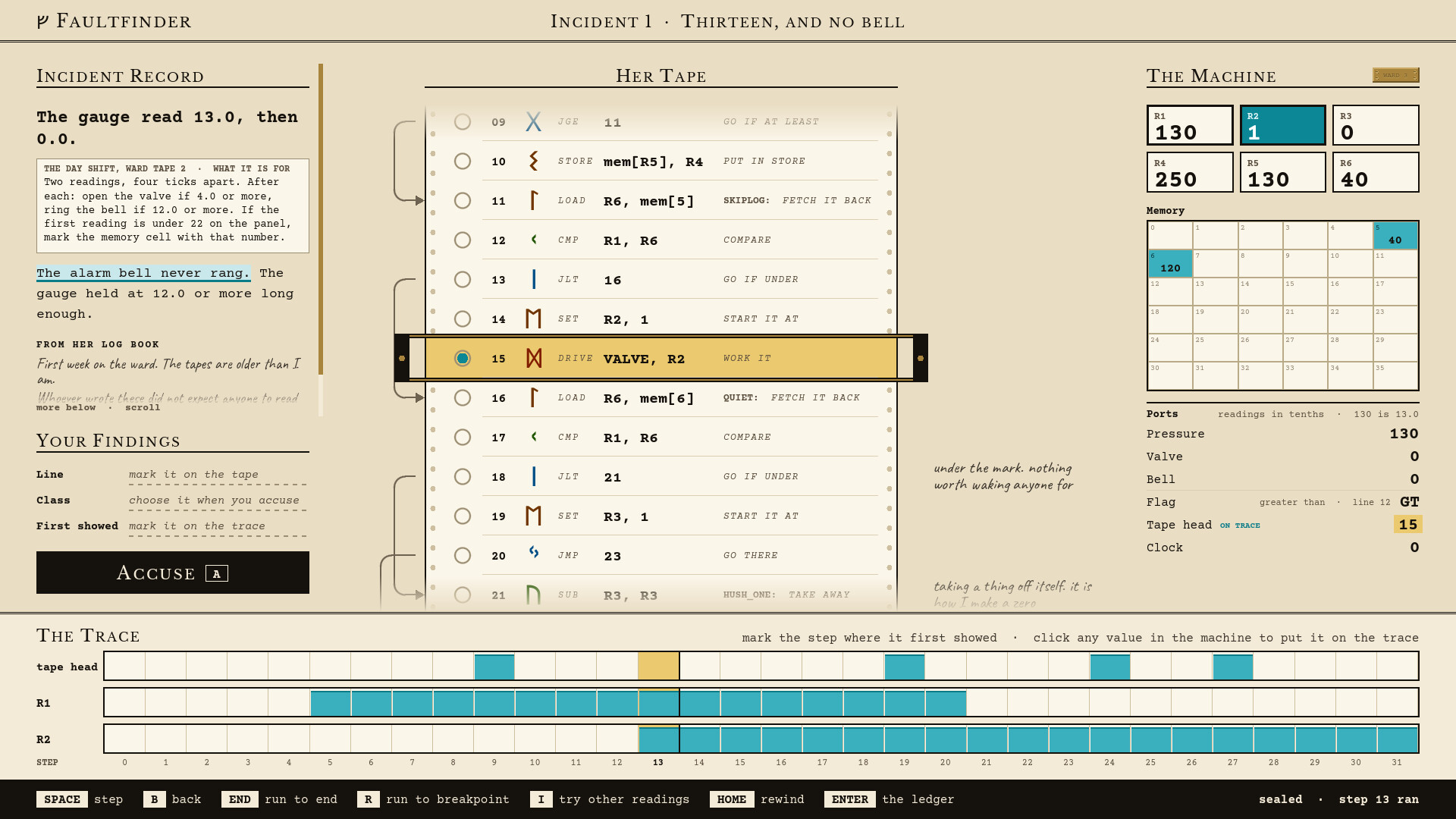Image resolution: width=1456 pixels, height=819 pixels.
Task: Click the JGE rune icon on line 09
Action: pyautogui.click(x=534, y=121)
